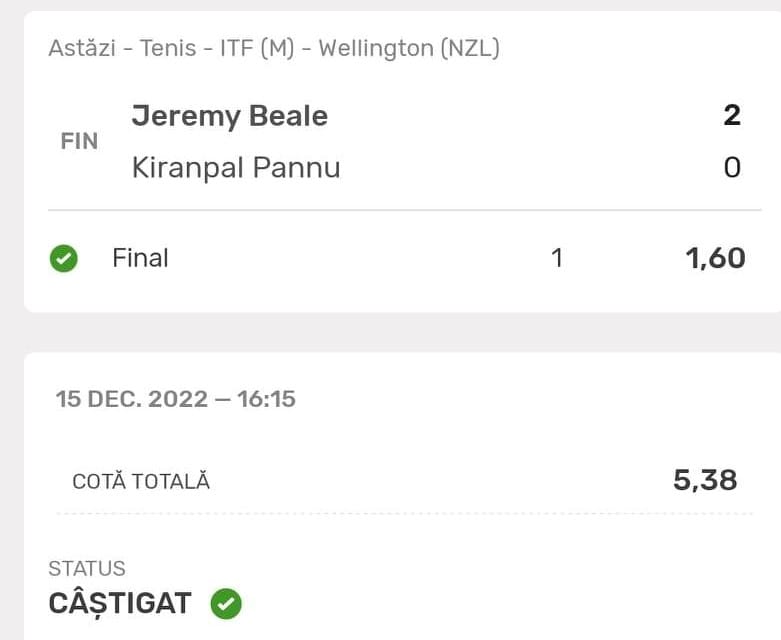The height and width of the screenshot is (640, 781).
Task: Click the selection value 1 in Final row
Action: (x=557, y=259)
